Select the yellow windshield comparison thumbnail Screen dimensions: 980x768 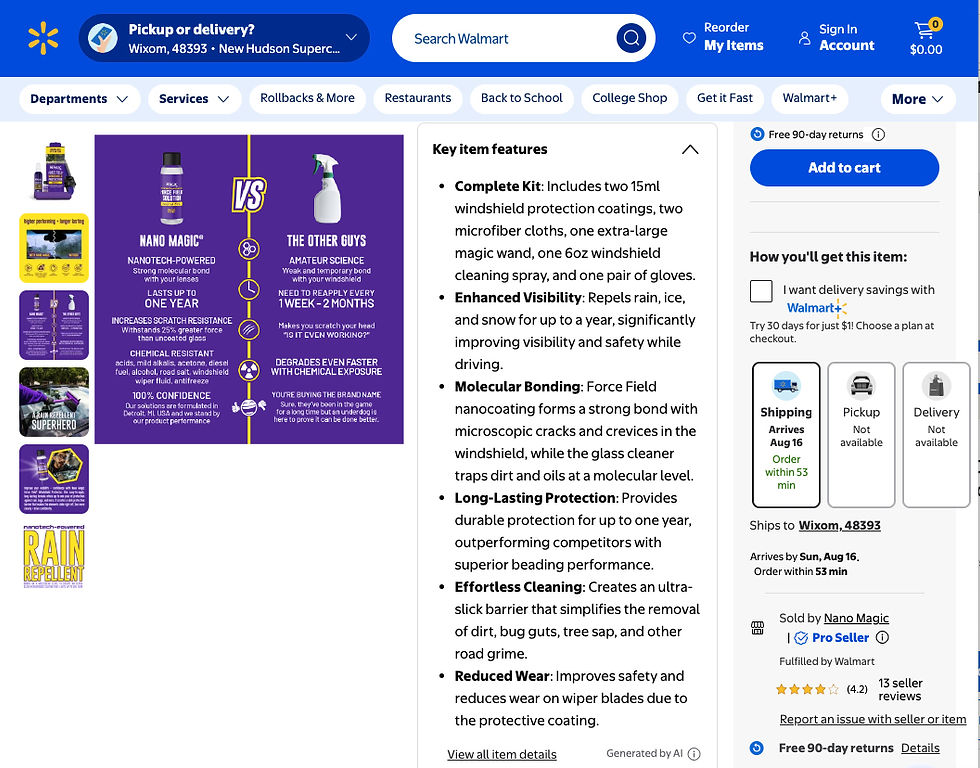click(54, 247)
